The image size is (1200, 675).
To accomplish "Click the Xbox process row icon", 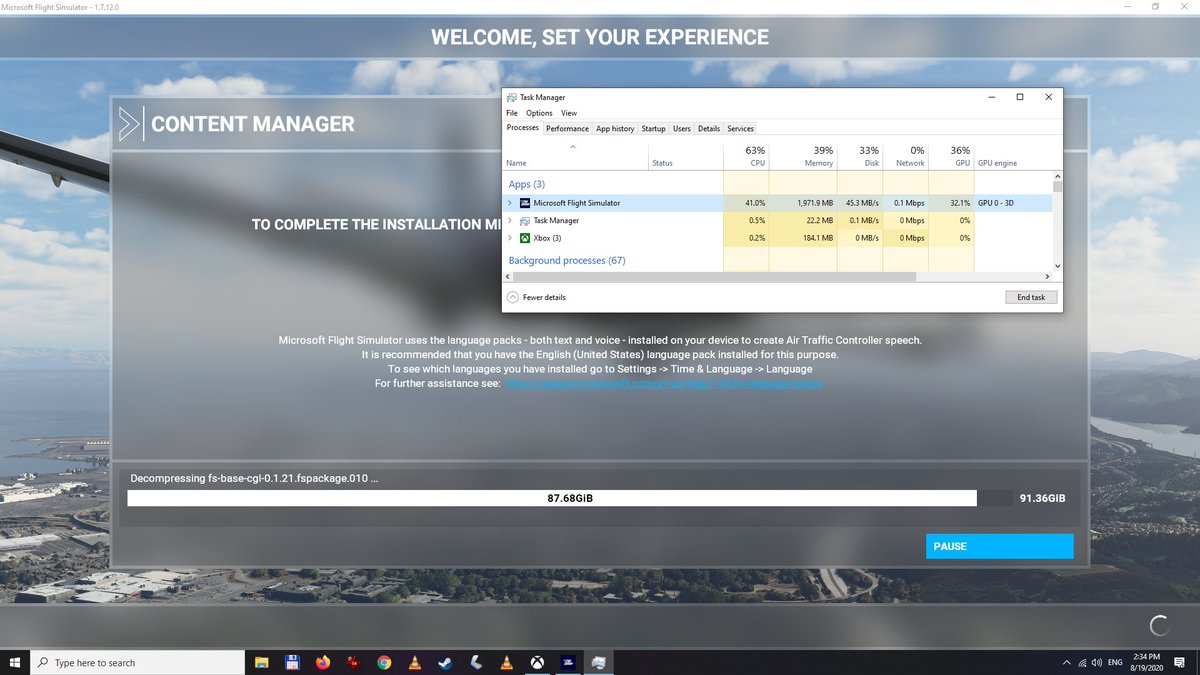I will pyautogui.click(x=525, y=238).
